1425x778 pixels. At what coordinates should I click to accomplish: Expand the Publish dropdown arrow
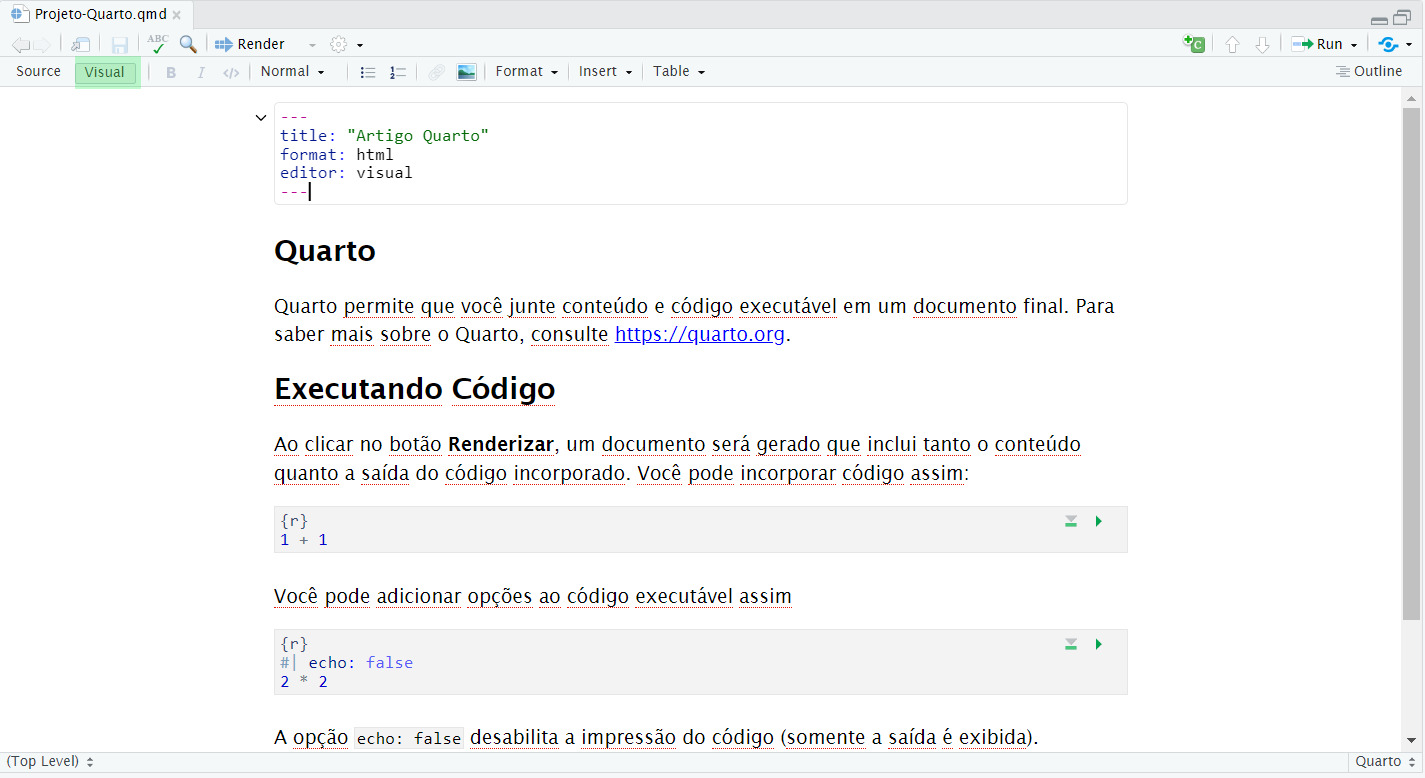point(1409,45)
